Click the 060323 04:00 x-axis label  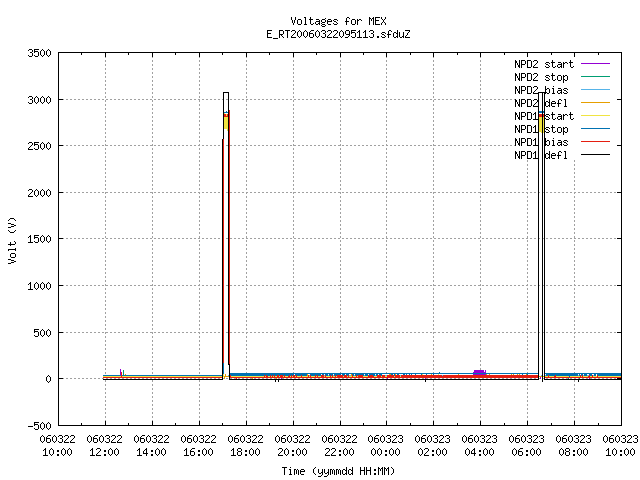(480, 446)
